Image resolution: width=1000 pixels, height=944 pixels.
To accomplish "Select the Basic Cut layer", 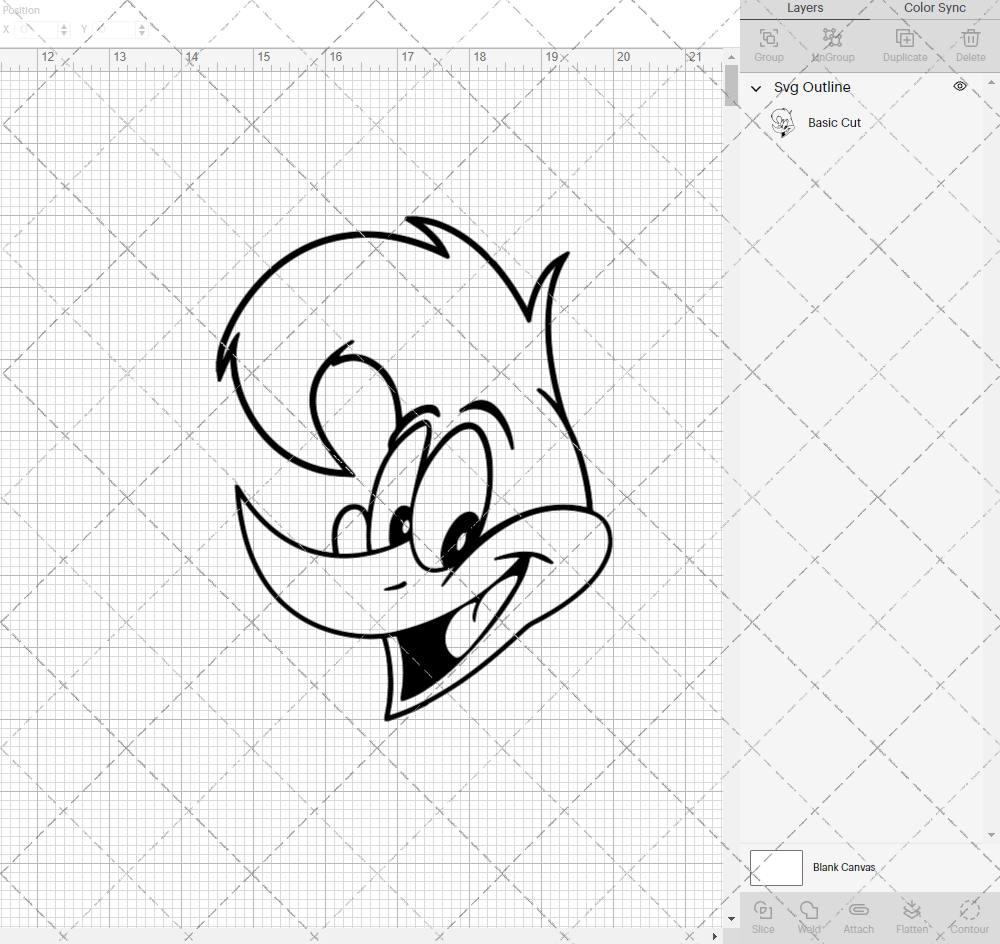I will click(x=835, y=122).
